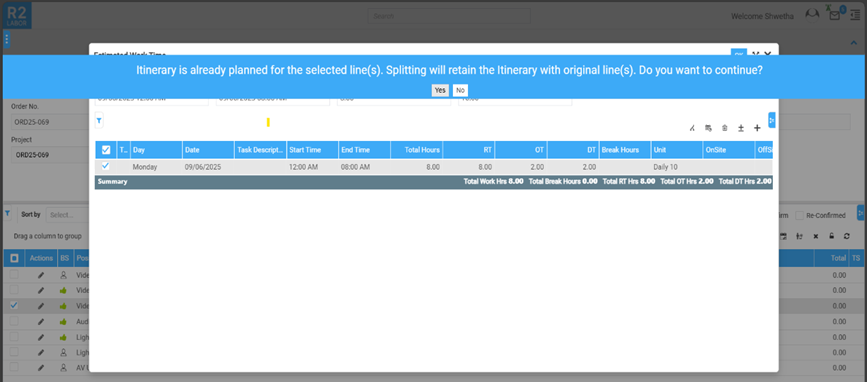
Task: Click the Total column header in background grid
Action: pos(831,258)
